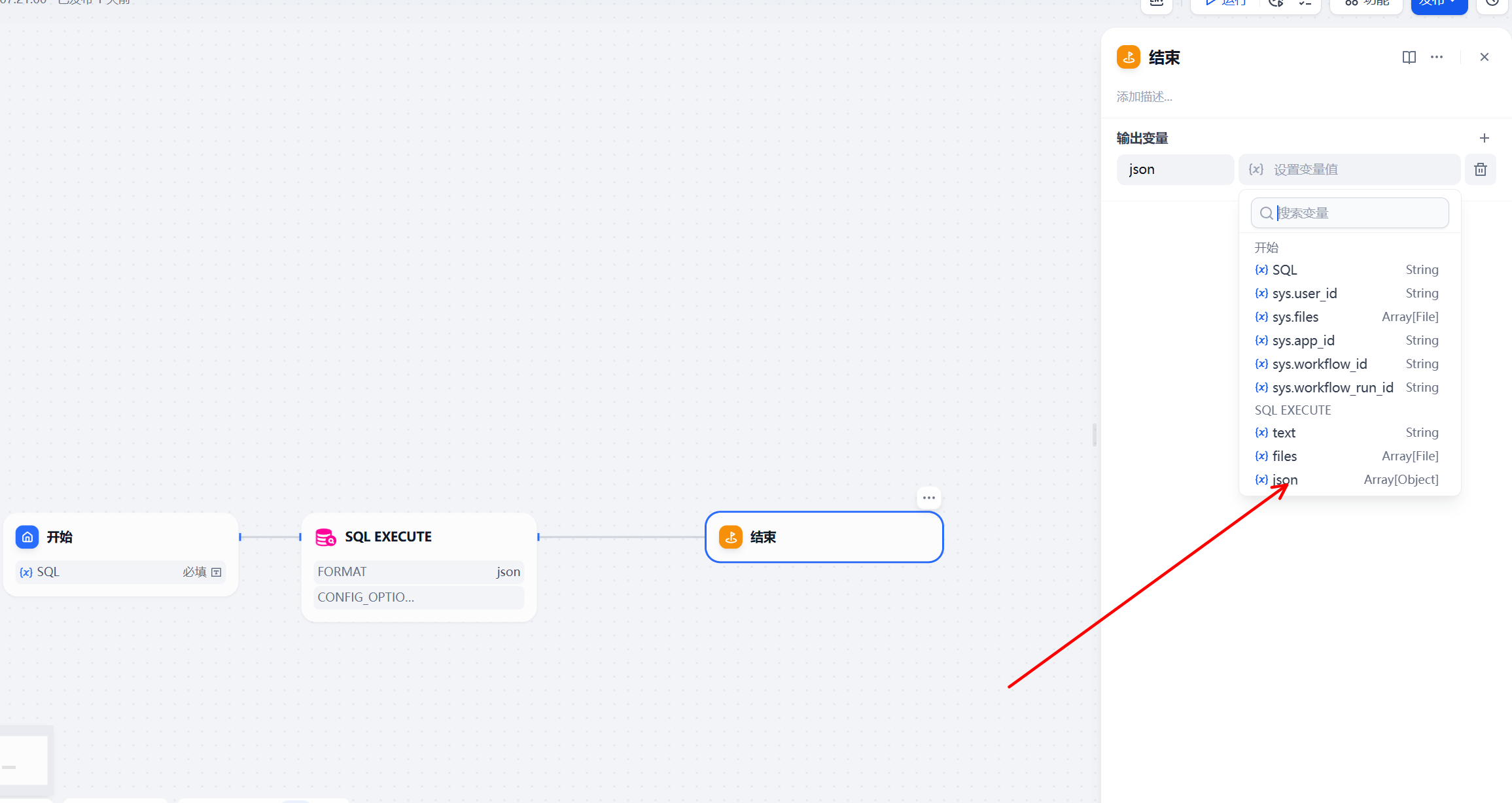Edit the json variable name field
This screenshot has width=1512, height=803.
1174,170
